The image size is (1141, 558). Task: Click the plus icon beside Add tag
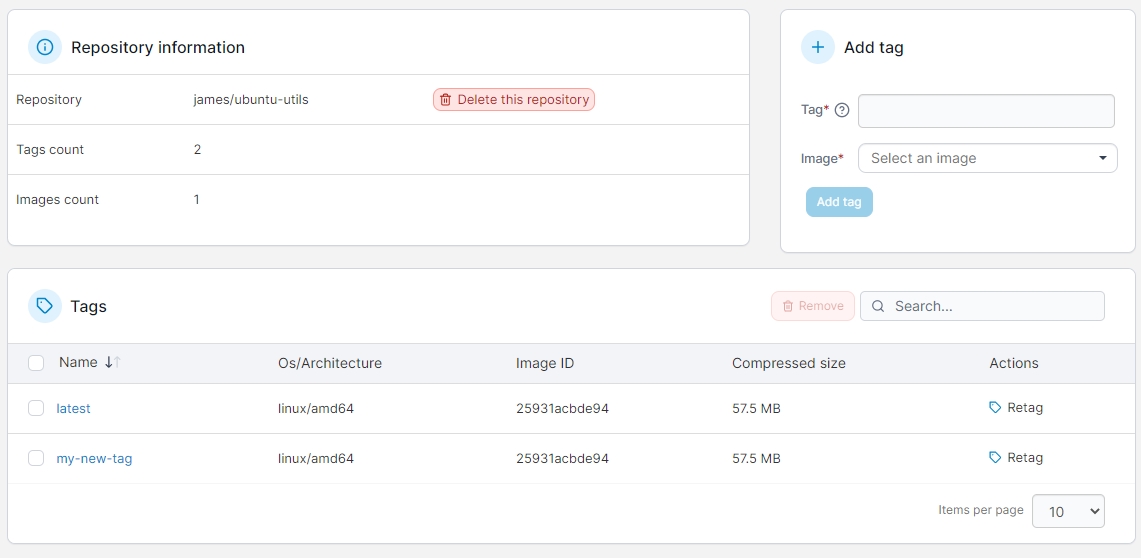coord(818,47)
